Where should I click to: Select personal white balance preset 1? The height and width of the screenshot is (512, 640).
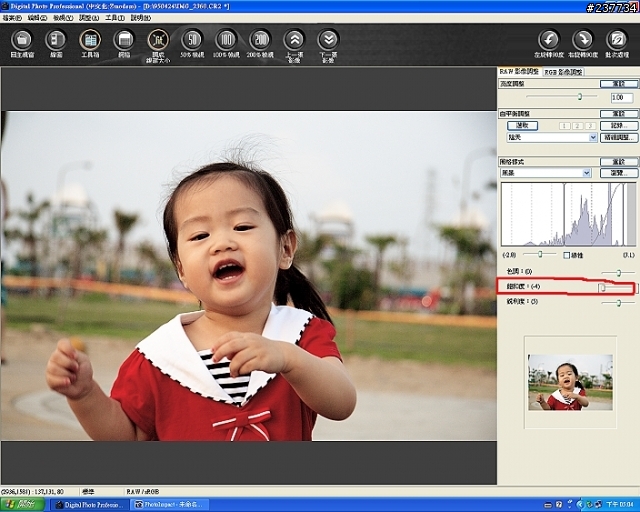point(564,126)
